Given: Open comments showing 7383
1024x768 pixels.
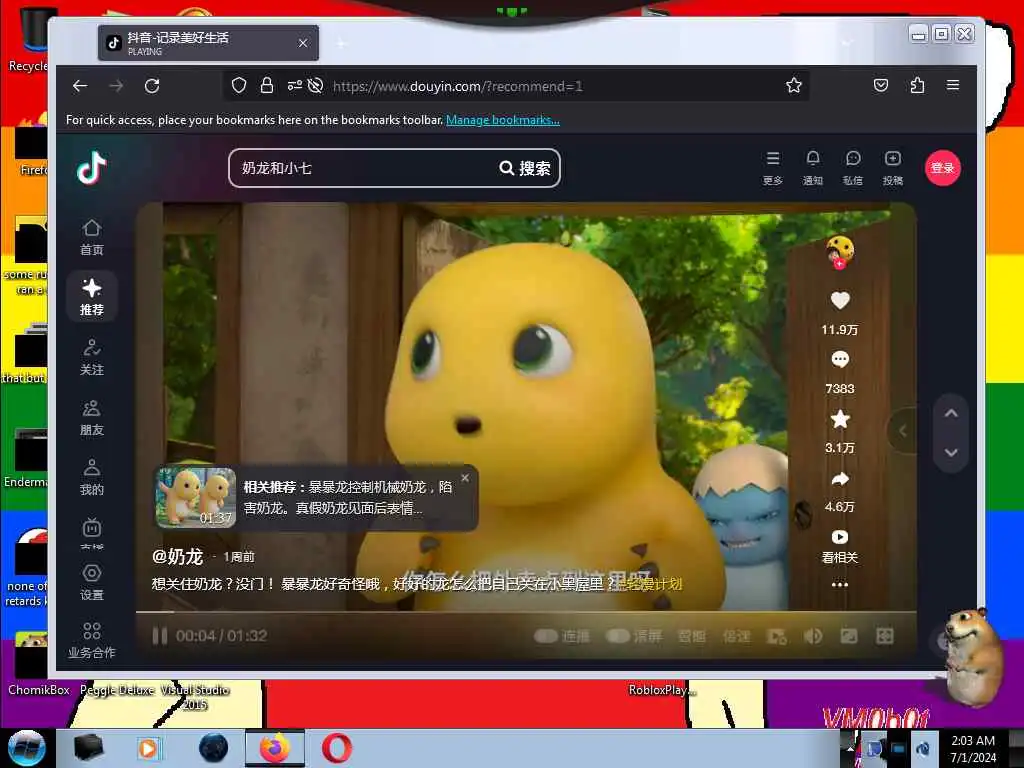Looking at the screenshot, I should point(840,359).
